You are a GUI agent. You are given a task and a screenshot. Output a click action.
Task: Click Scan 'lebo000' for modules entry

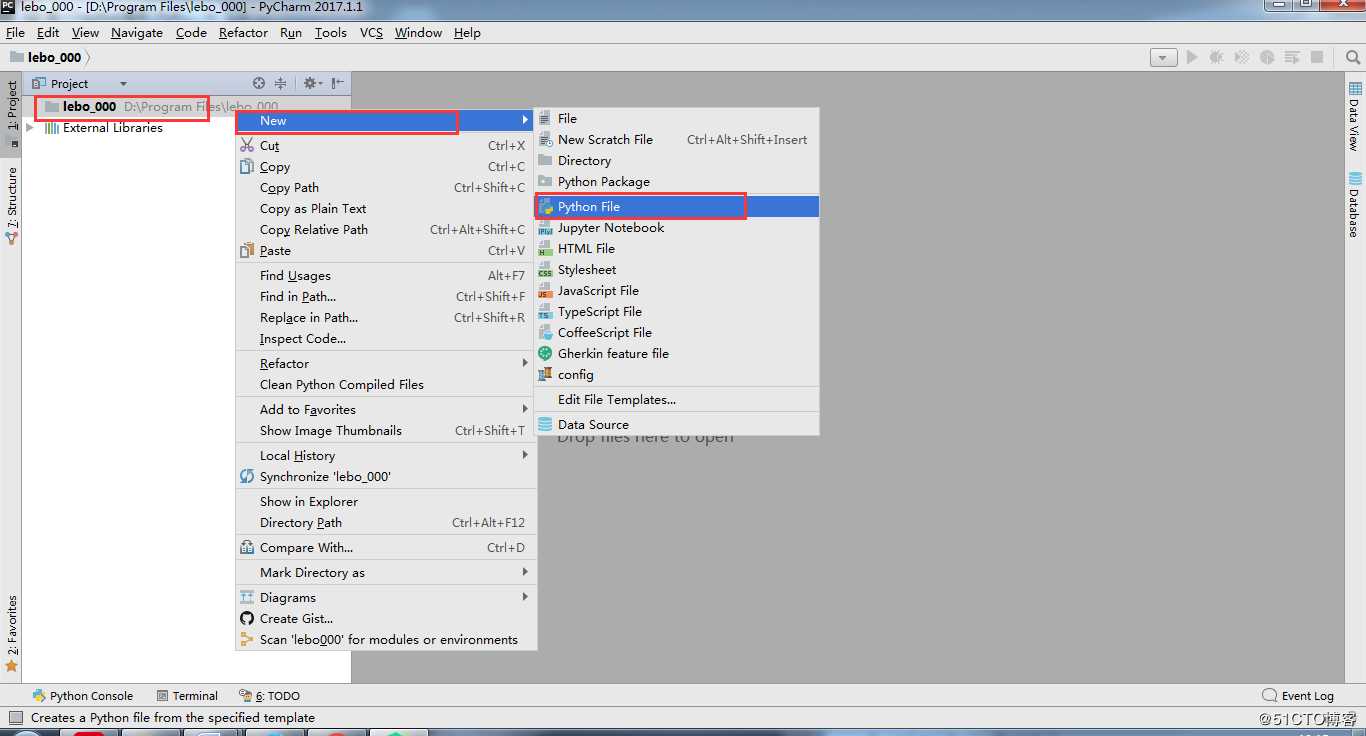[x=385, y=639]
